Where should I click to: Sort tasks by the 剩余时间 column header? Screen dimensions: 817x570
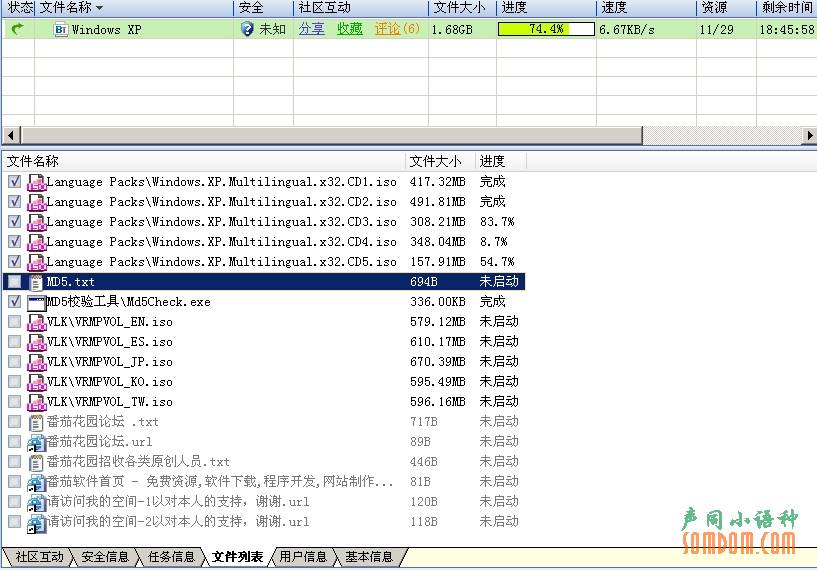point(787,8)
